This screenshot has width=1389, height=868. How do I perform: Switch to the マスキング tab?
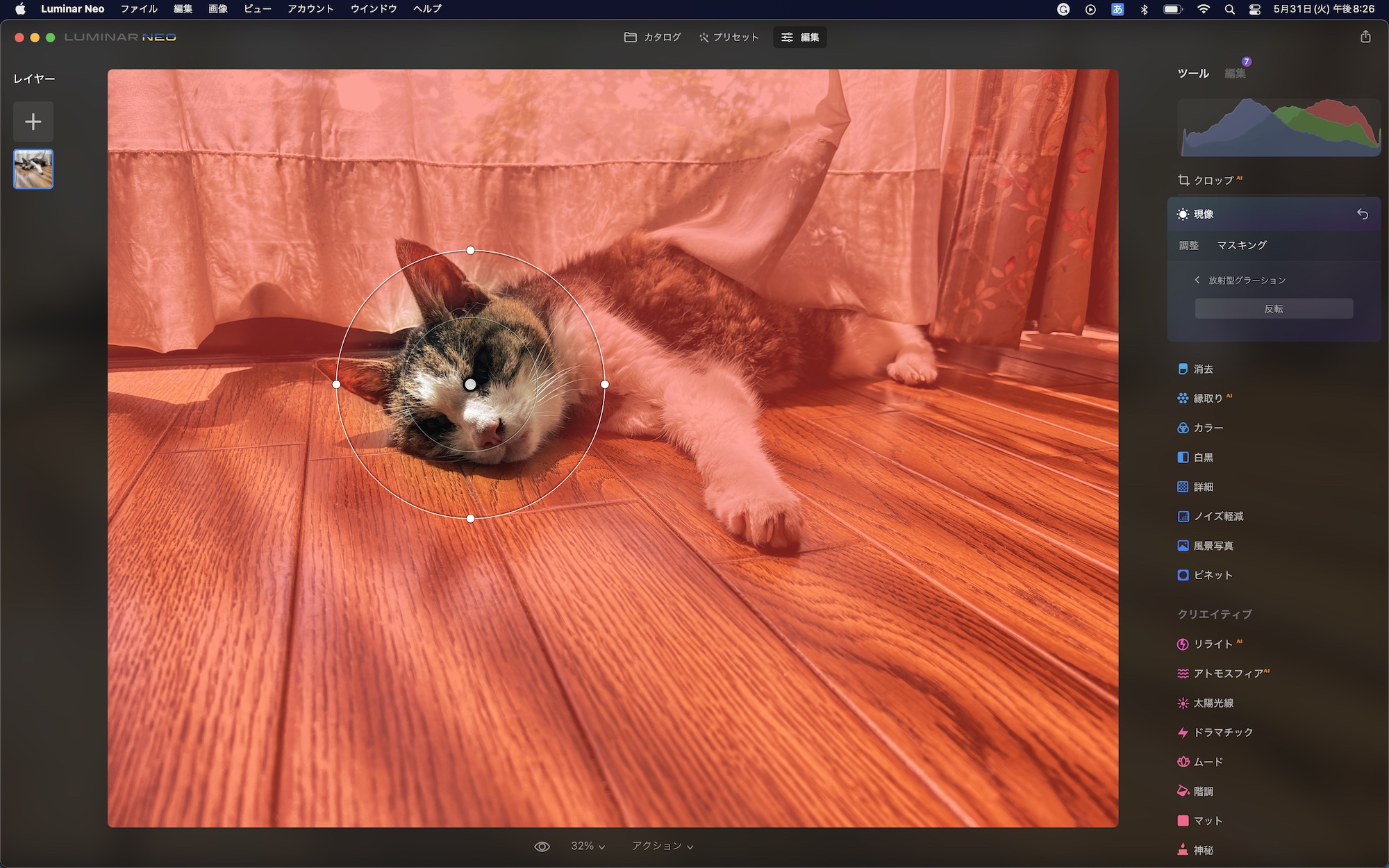click(1242, 246)
